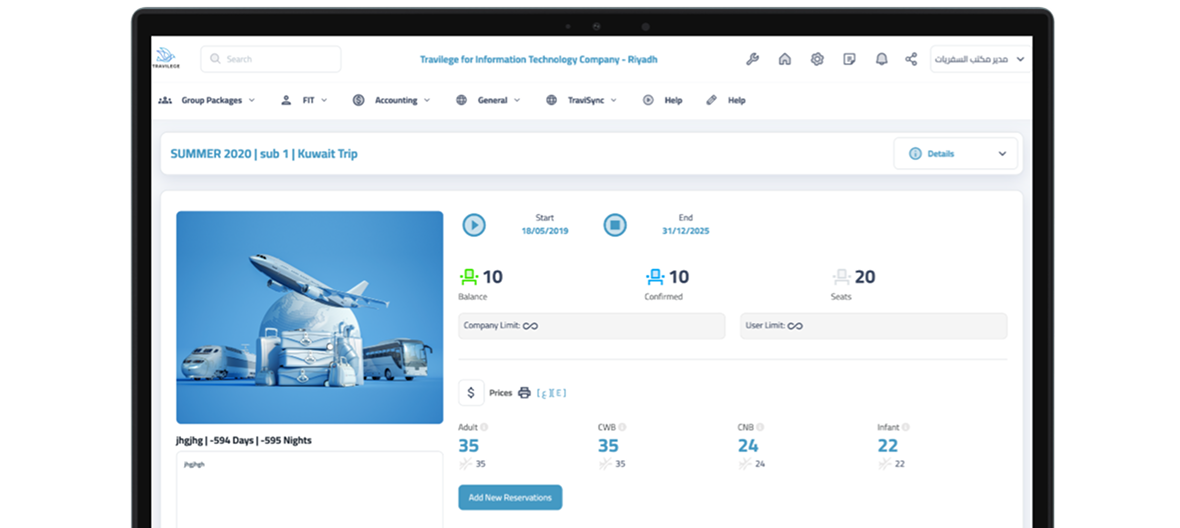The height and width of the screenshot is (528, 1180).
Task: Click the printer icon next to Prices
Action: tap(524, 393)
